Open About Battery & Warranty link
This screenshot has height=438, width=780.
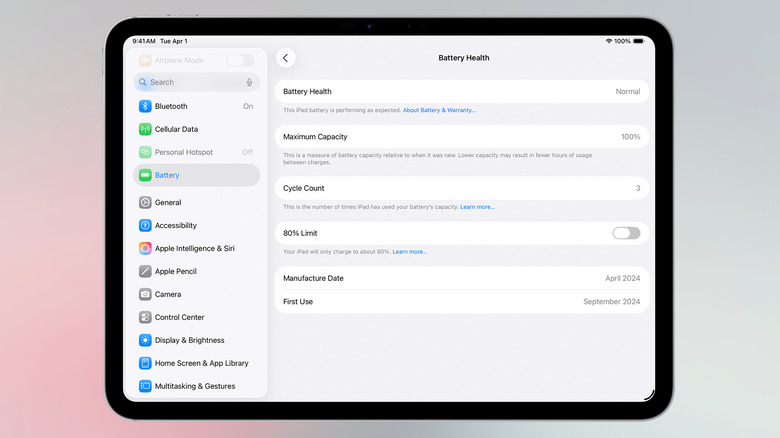439,110
